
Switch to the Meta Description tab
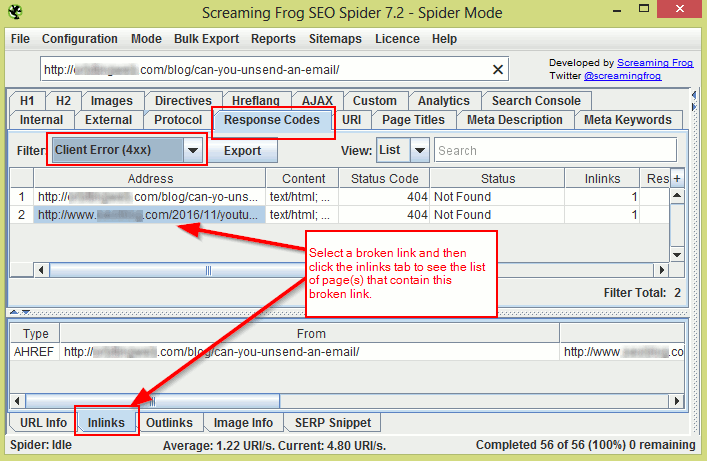point(514,120)
